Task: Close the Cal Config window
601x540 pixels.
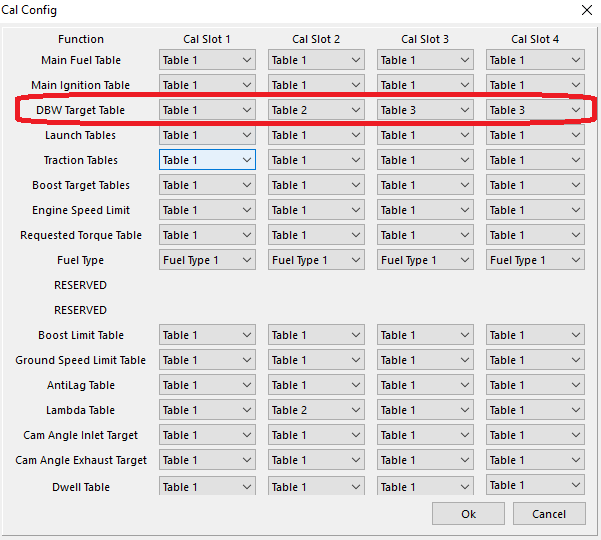Action: tap(585, 10)
